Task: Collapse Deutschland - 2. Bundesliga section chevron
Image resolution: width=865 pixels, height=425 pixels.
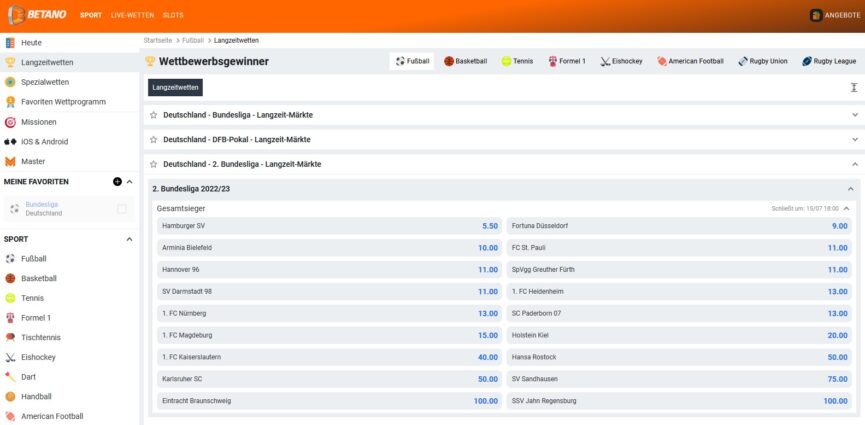Action: pos(855,164)
